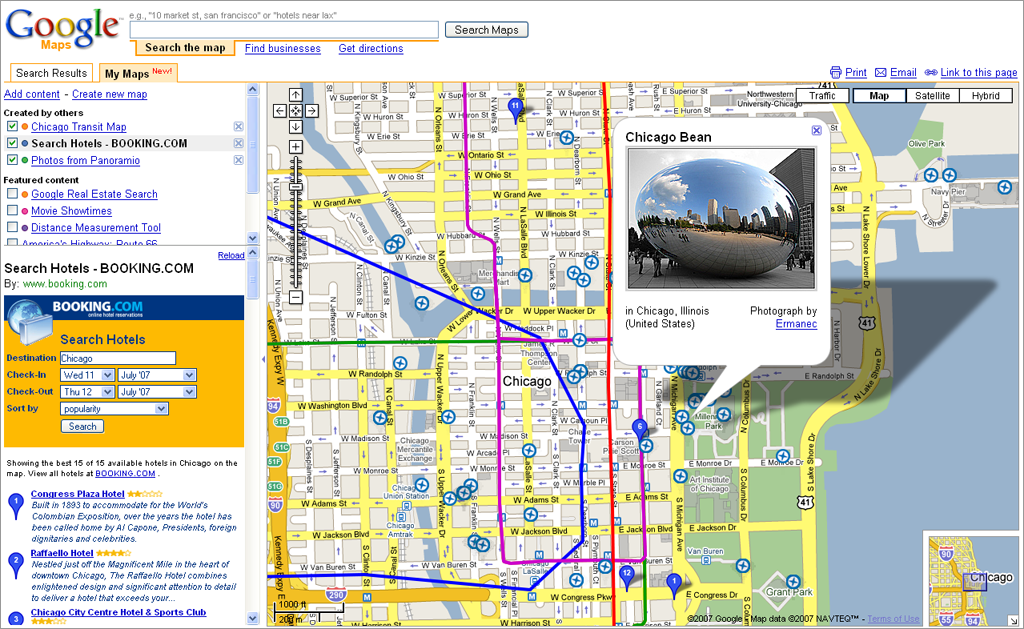Uncheck Search Hotels BOOKING.COM layer
This screenshot has width=1024, height=629.
[12, 142]
